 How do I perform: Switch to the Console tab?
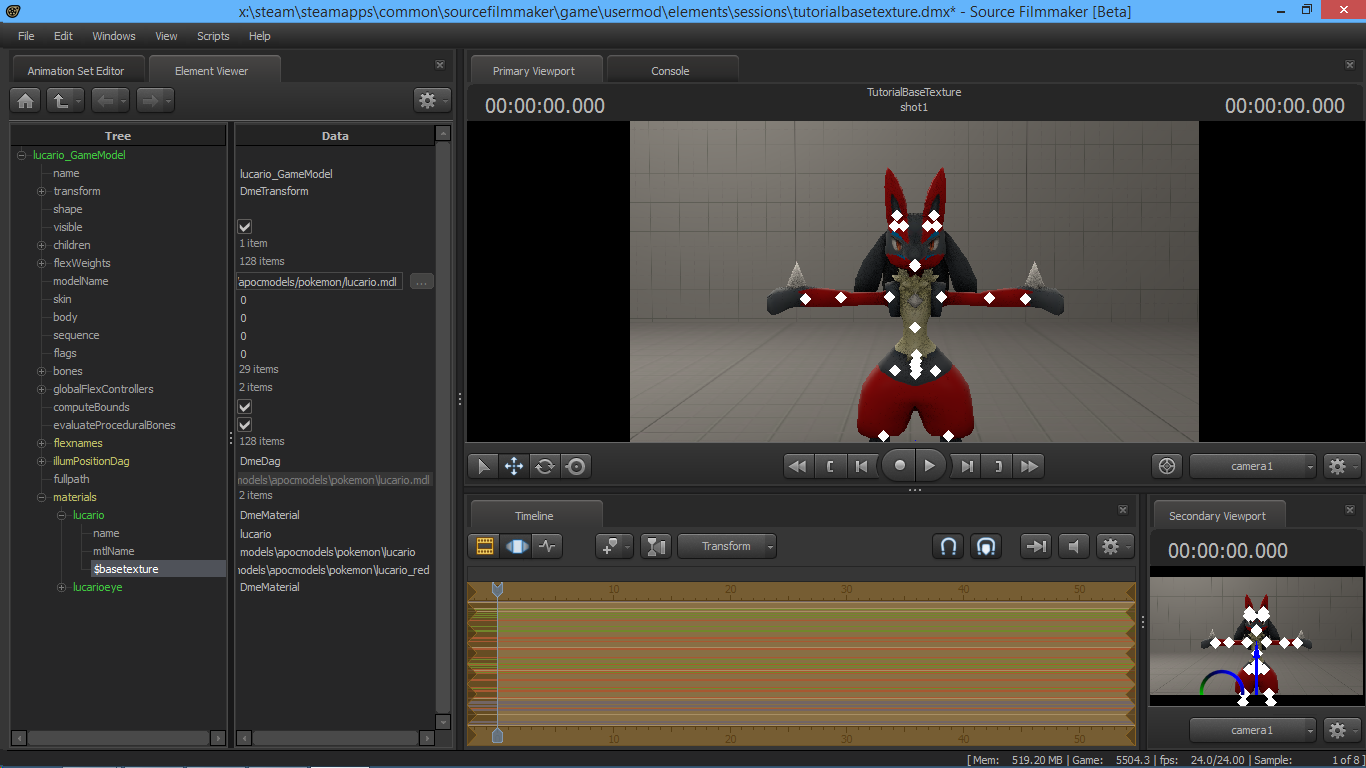(670, 71)
